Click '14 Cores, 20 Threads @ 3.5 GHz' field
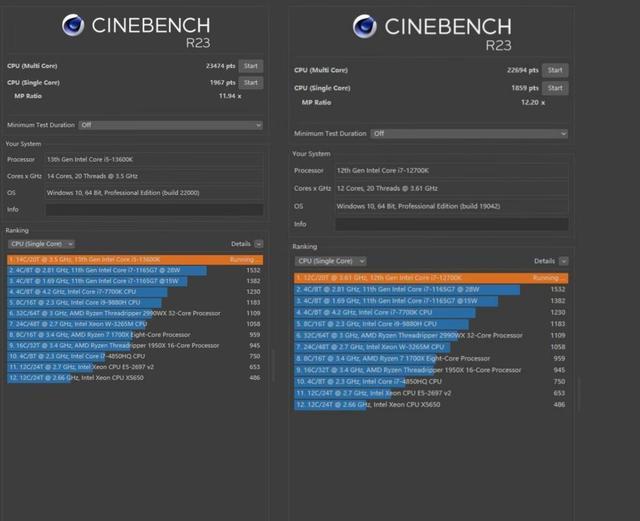This screenshot has width=640, height=521. (154, 176)
